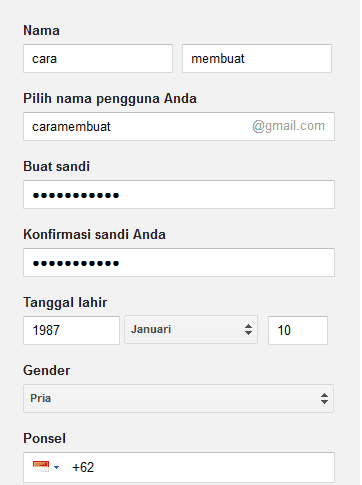The width and height of the screenshot is (362, 485).
Task: Click the 'Gender' label text
Action: point(47,370)
